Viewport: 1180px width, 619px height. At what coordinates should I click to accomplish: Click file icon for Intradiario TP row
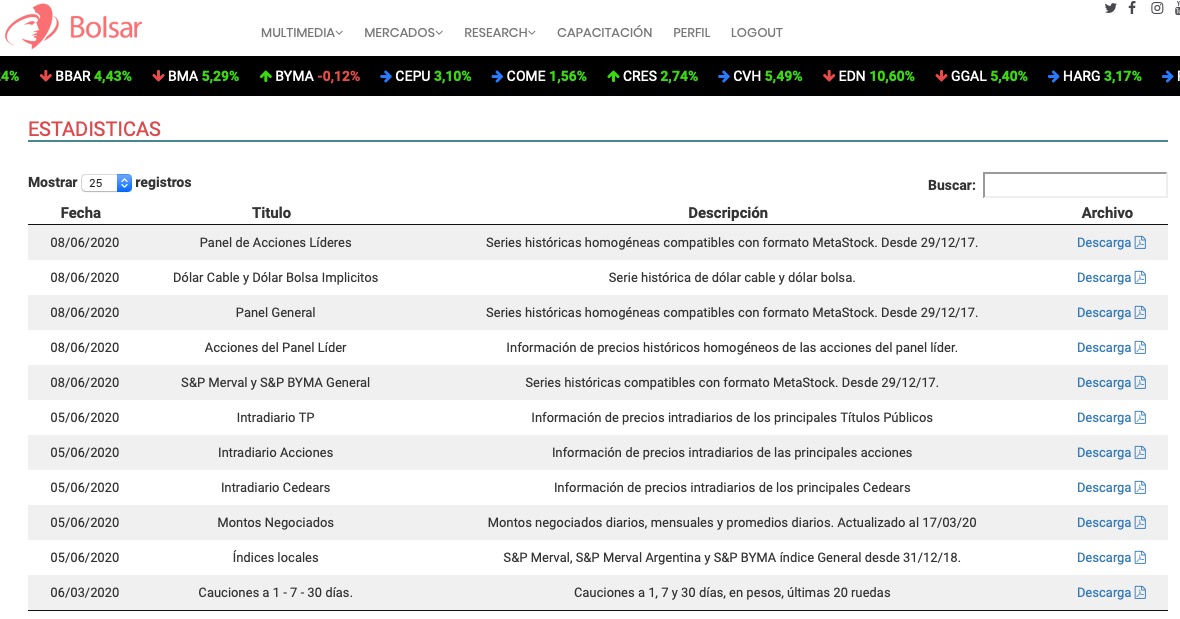coord(1140,417)
